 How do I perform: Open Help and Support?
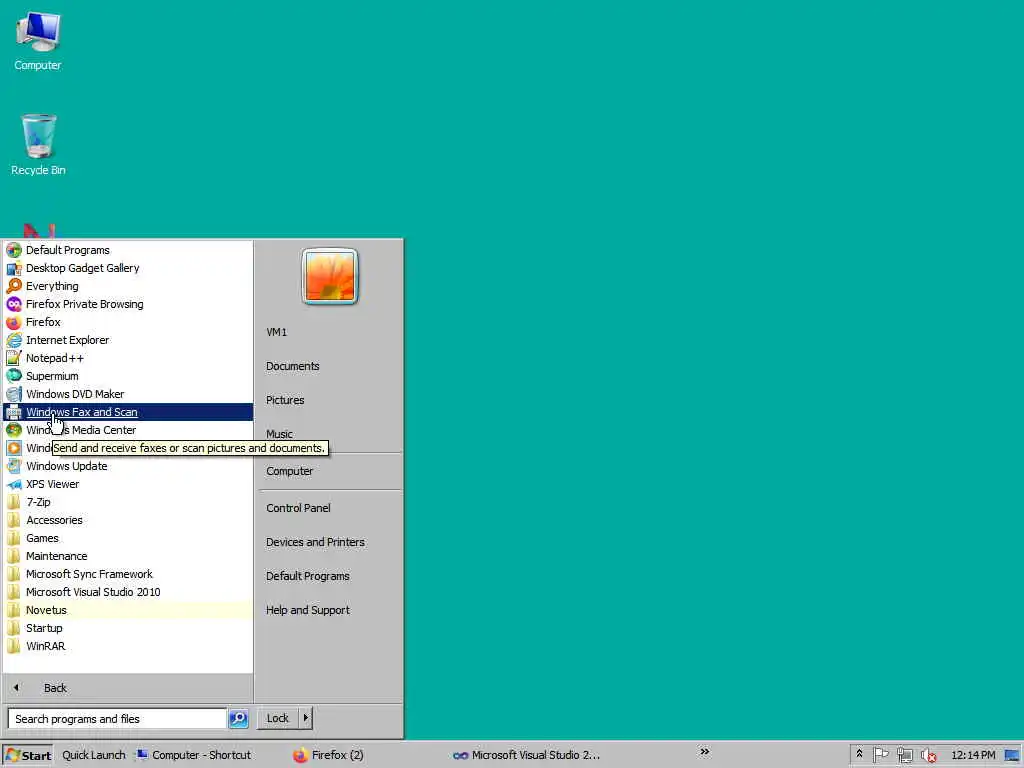(x=308, y=610)
